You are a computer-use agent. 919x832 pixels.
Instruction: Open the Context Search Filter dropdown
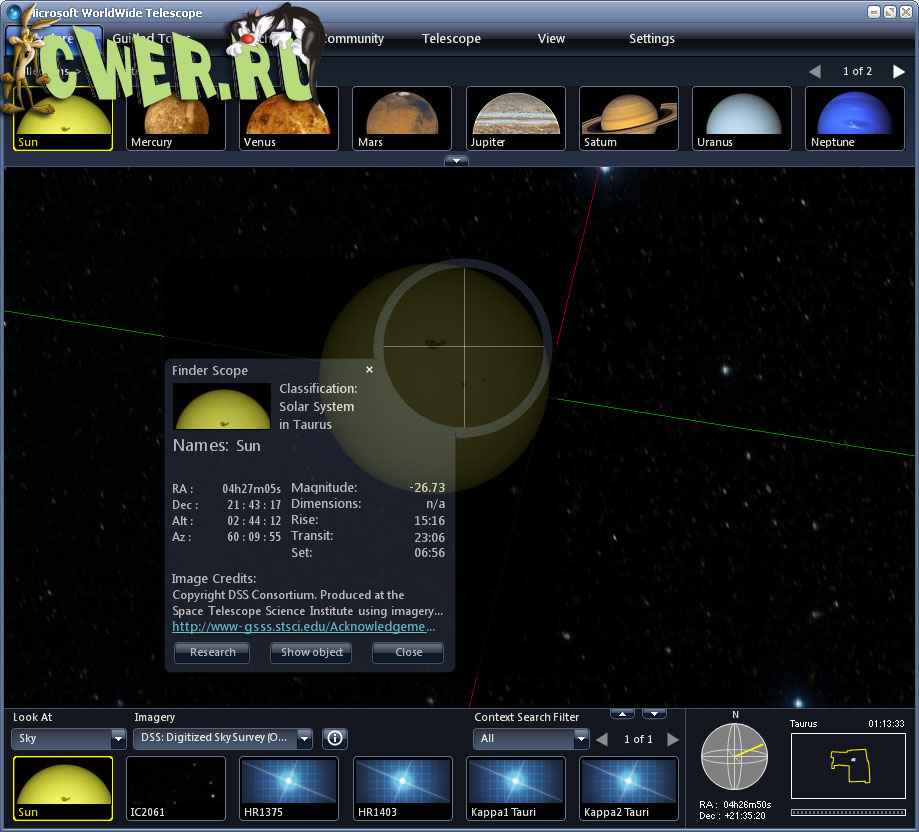click(x=531, y=739)
